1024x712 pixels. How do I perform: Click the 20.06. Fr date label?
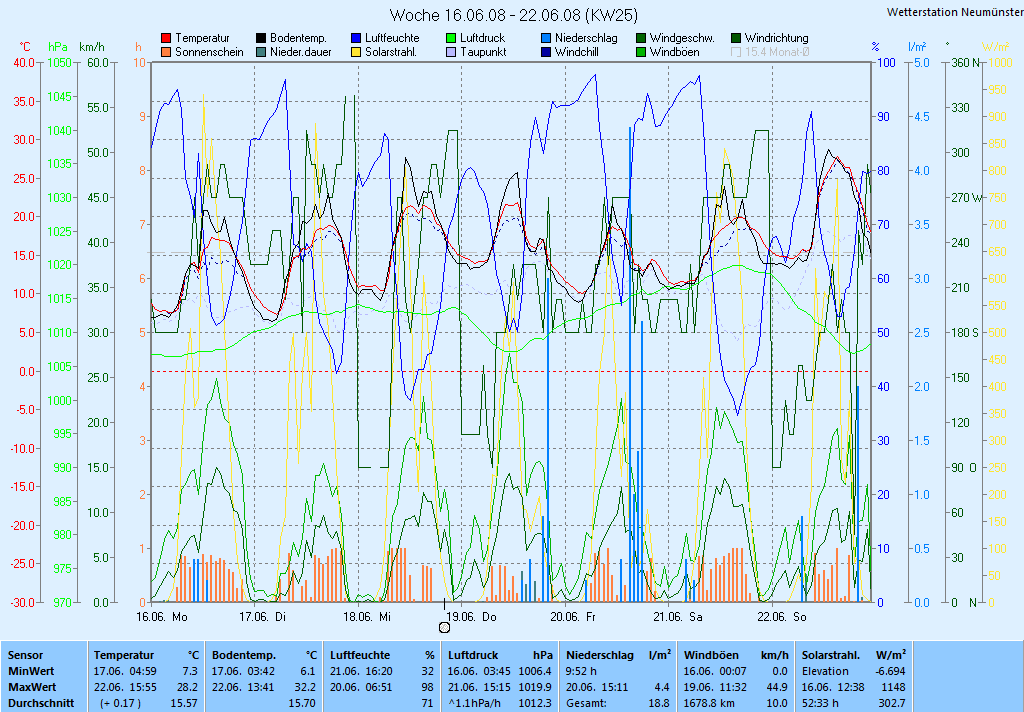[x=573, y=617]
